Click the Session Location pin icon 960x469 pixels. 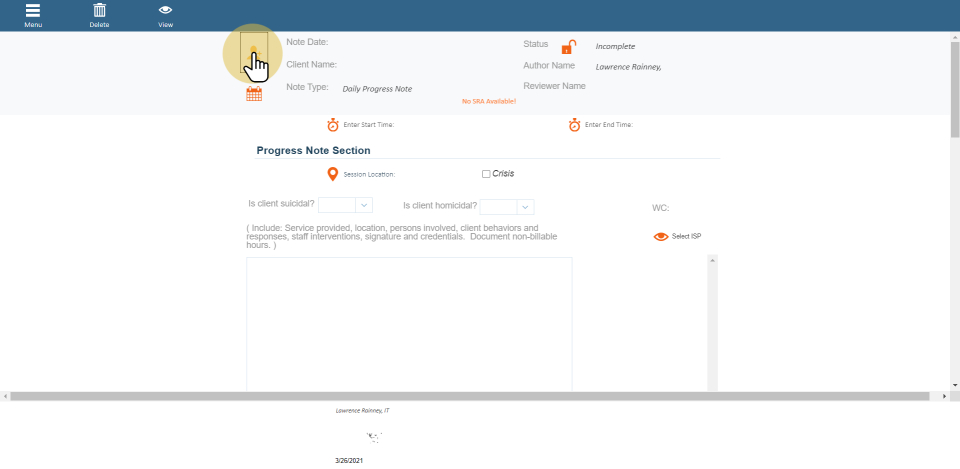(x=333, y=174)
